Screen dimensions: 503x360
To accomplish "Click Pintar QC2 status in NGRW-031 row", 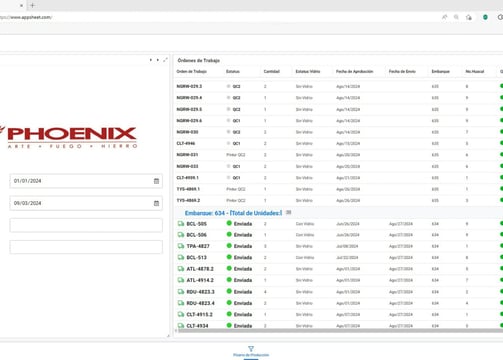I will (x=236, y=155).
